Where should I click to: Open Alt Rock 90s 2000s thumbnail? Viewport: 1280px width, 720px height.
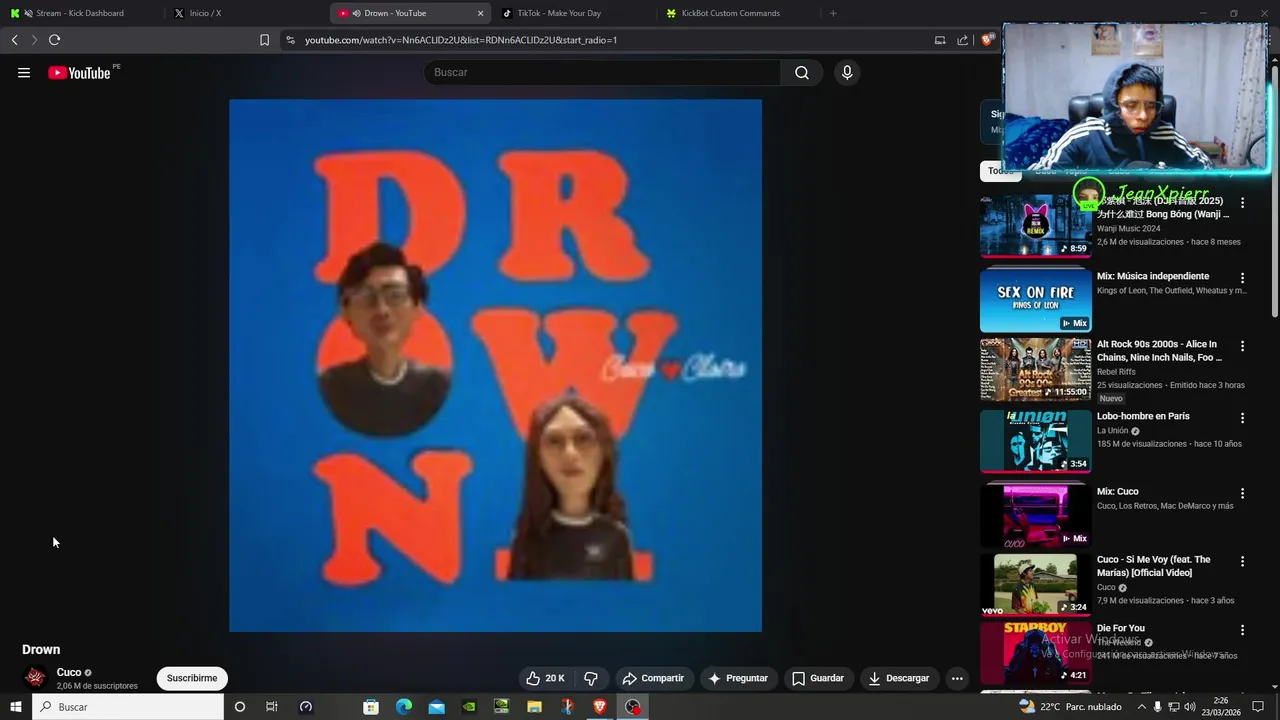click(1035, 369)
